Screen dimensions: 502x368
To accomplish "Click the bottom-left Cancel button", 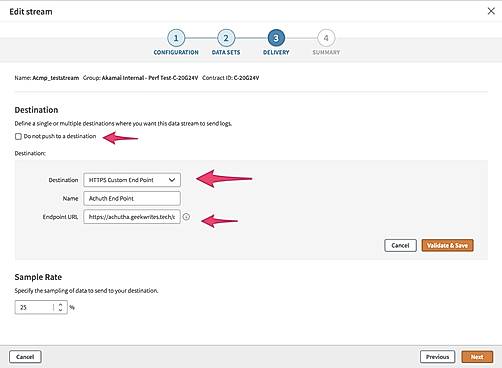I will pos(25,357).
